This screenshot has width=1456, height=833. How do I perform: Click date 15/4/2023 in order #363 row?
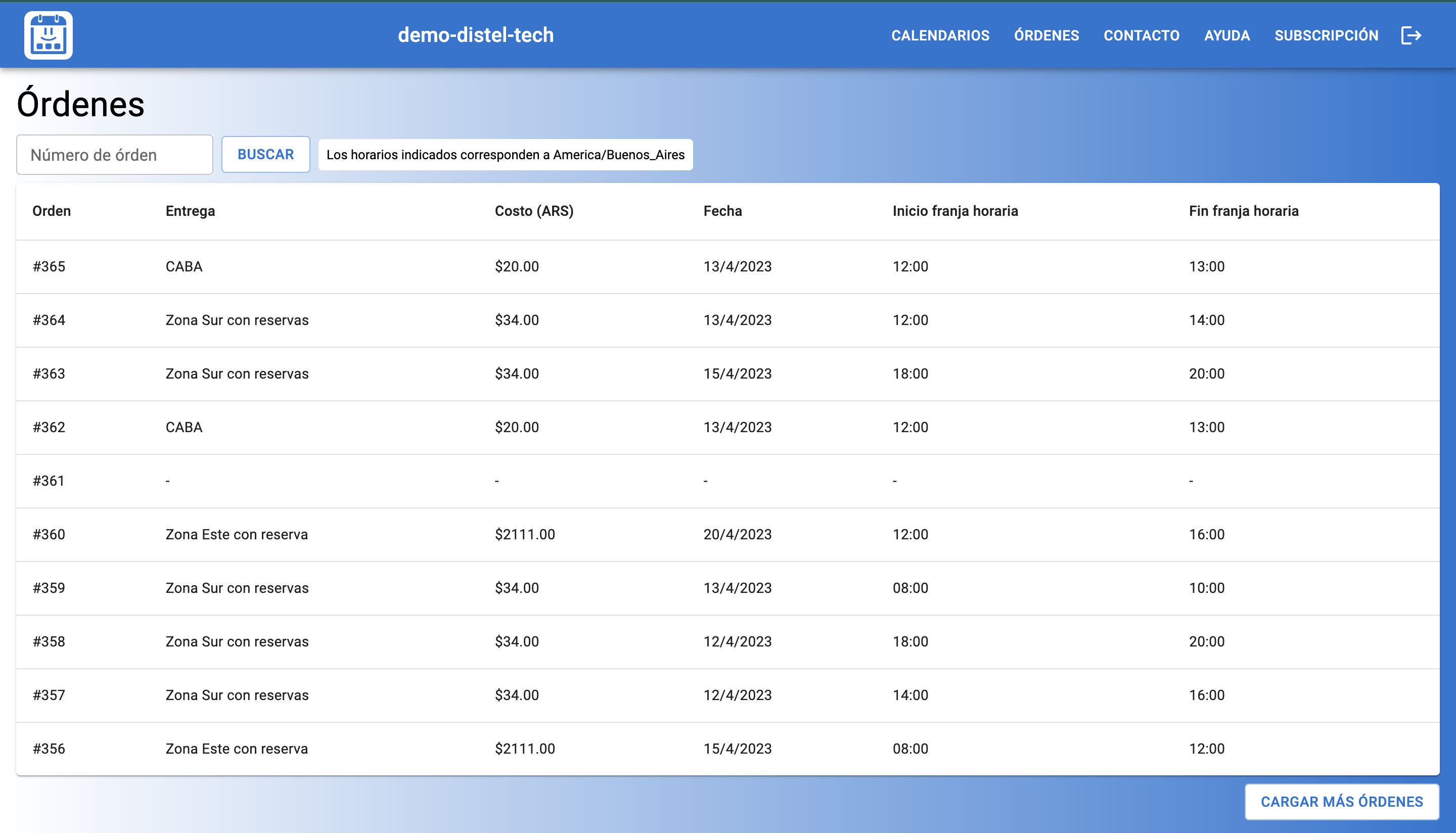(x=738, y=374)
